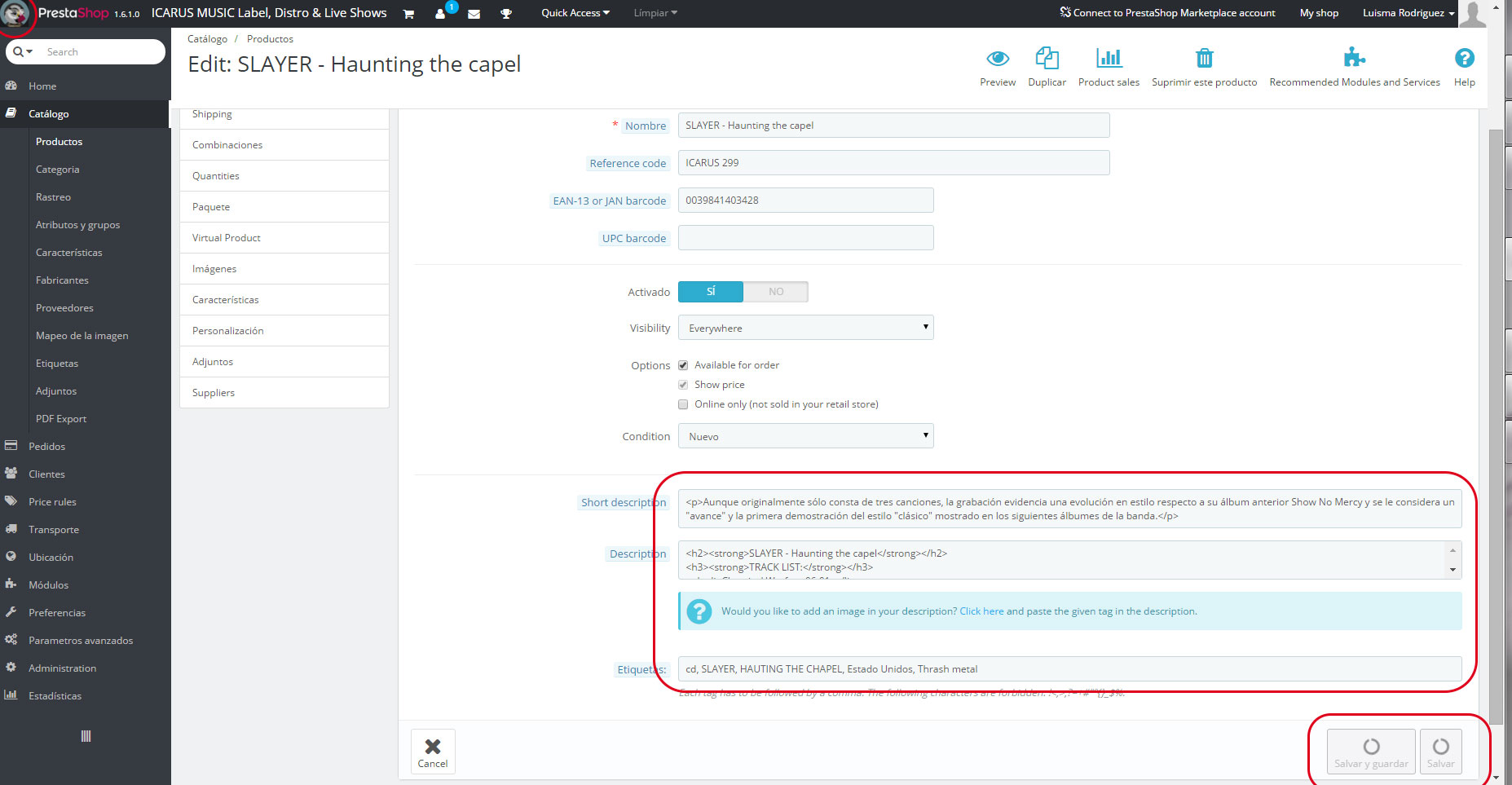Open the Condition dropdown
The image size is (1512, 785).
tap(806, 436)
